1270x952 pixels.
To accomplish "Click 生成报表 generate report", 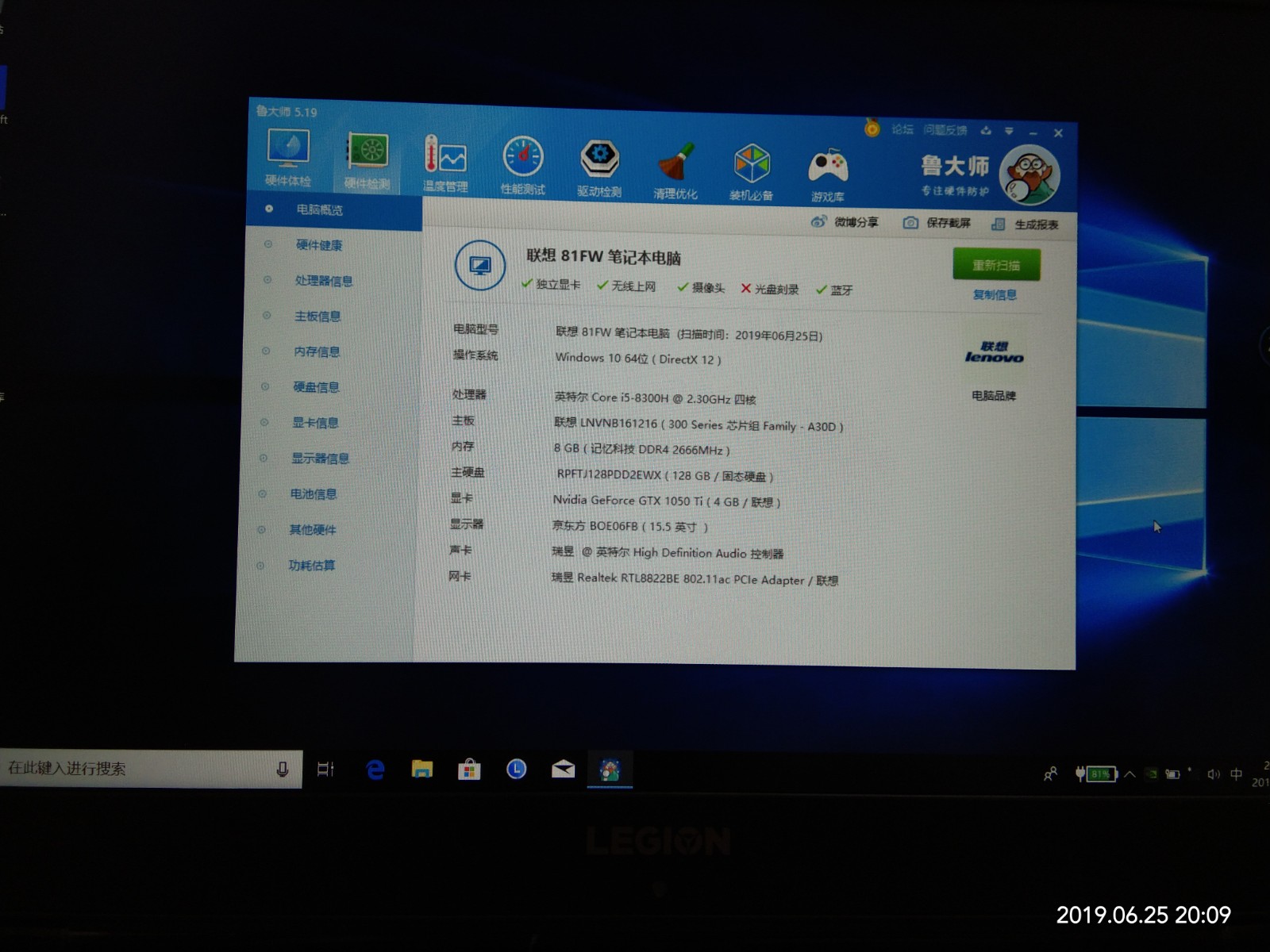I will [x=1026, y=225].
